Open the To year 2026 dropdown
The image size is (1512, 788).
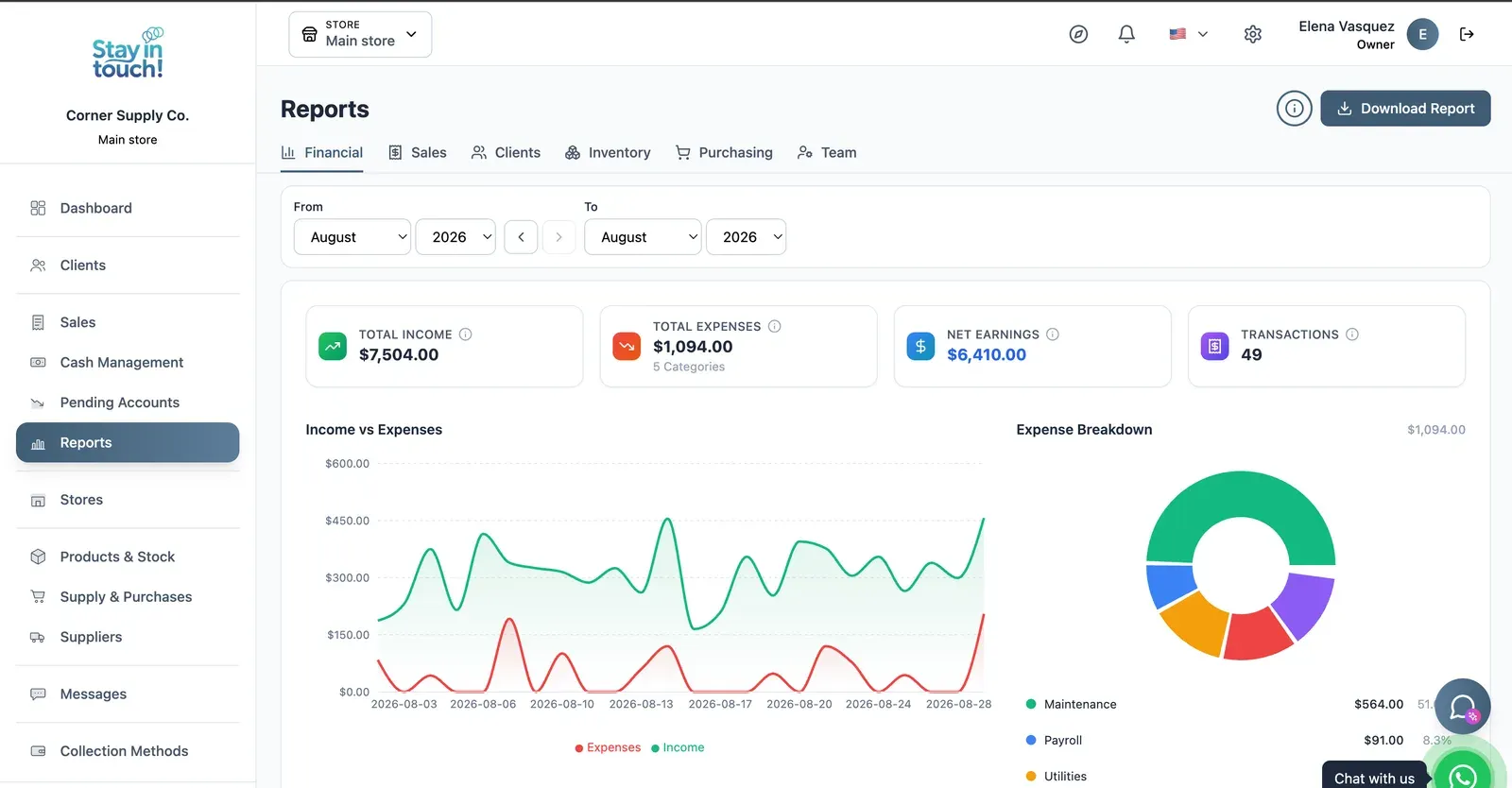(x=747, y=237)
